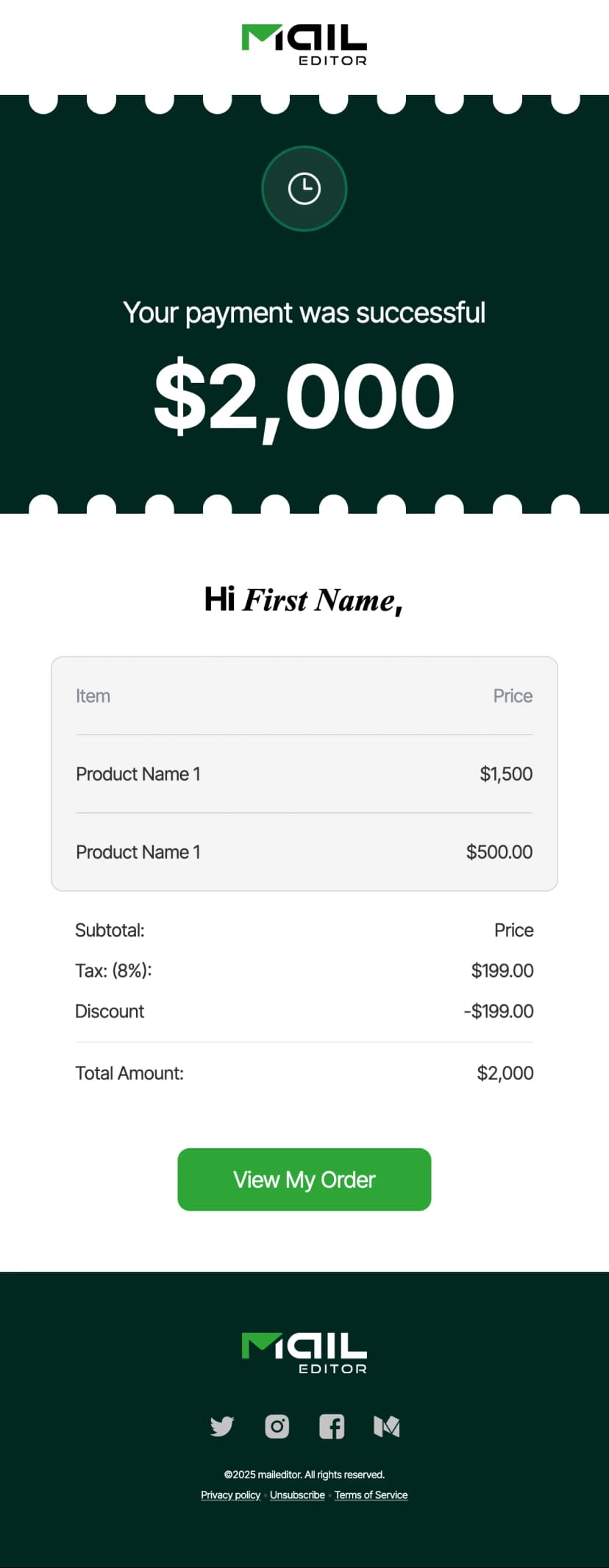Click the Subtotal label

[110, 929]
